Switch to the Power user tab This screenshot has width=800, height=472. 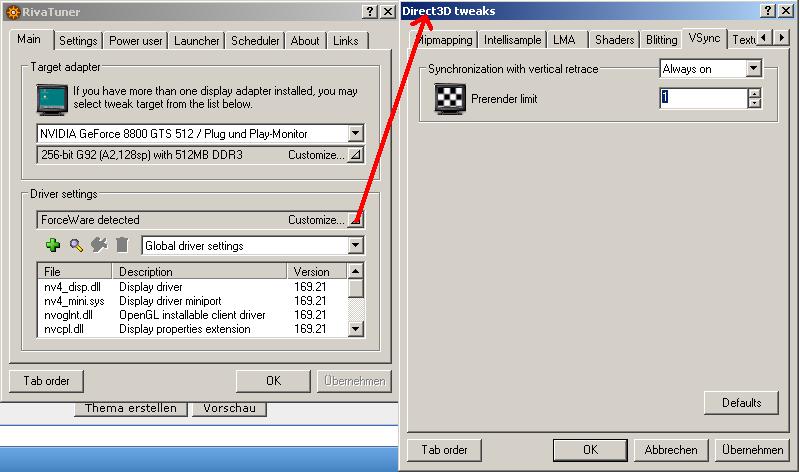click(x=136, y=41)
